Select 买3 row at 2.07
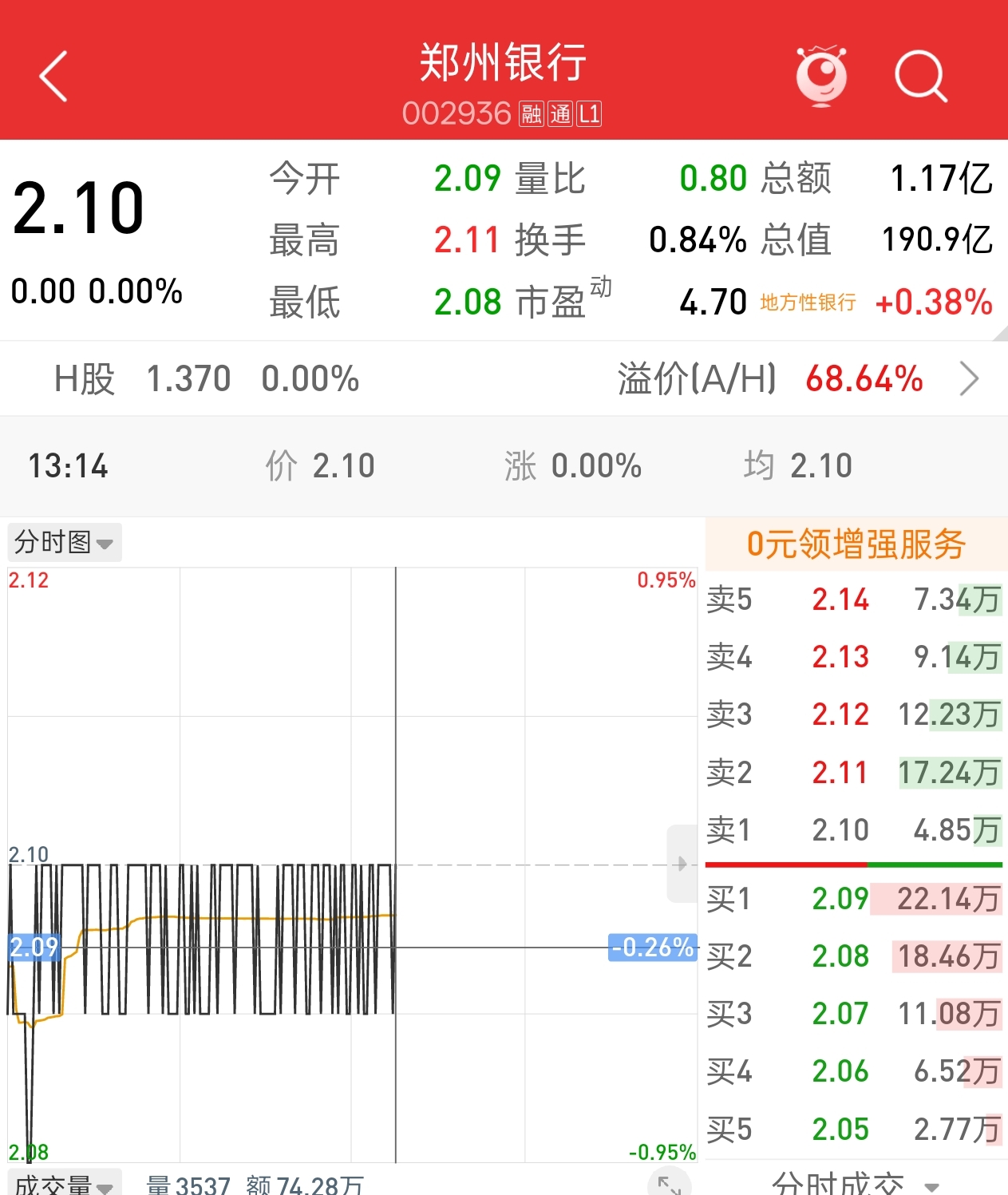The width and height of the screenshot is (1008, 1195). (855, 1014)
